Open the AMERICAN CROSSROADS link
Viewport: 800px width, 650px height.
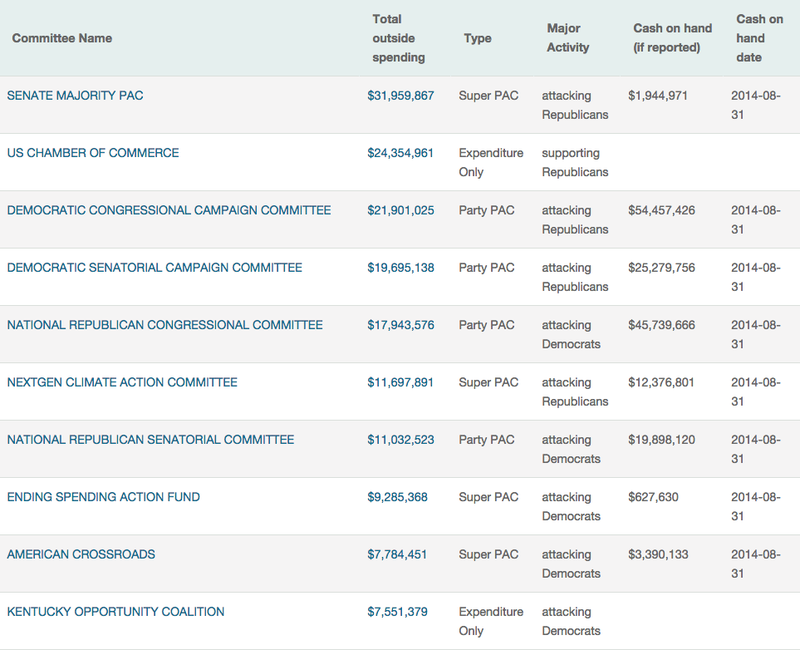pos(81,554)
